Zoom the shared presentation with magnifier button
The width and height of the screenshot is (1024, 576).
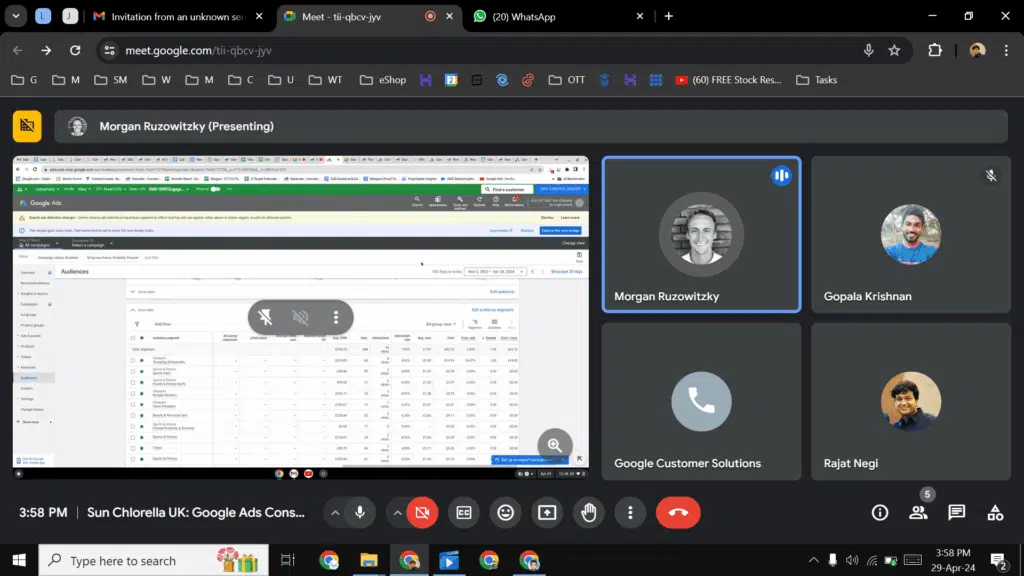point(554,445)
